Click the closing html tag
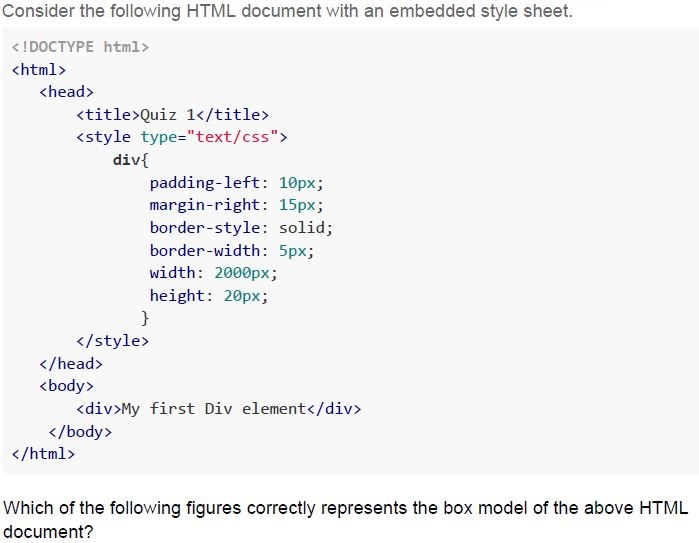 pos(43,454)
